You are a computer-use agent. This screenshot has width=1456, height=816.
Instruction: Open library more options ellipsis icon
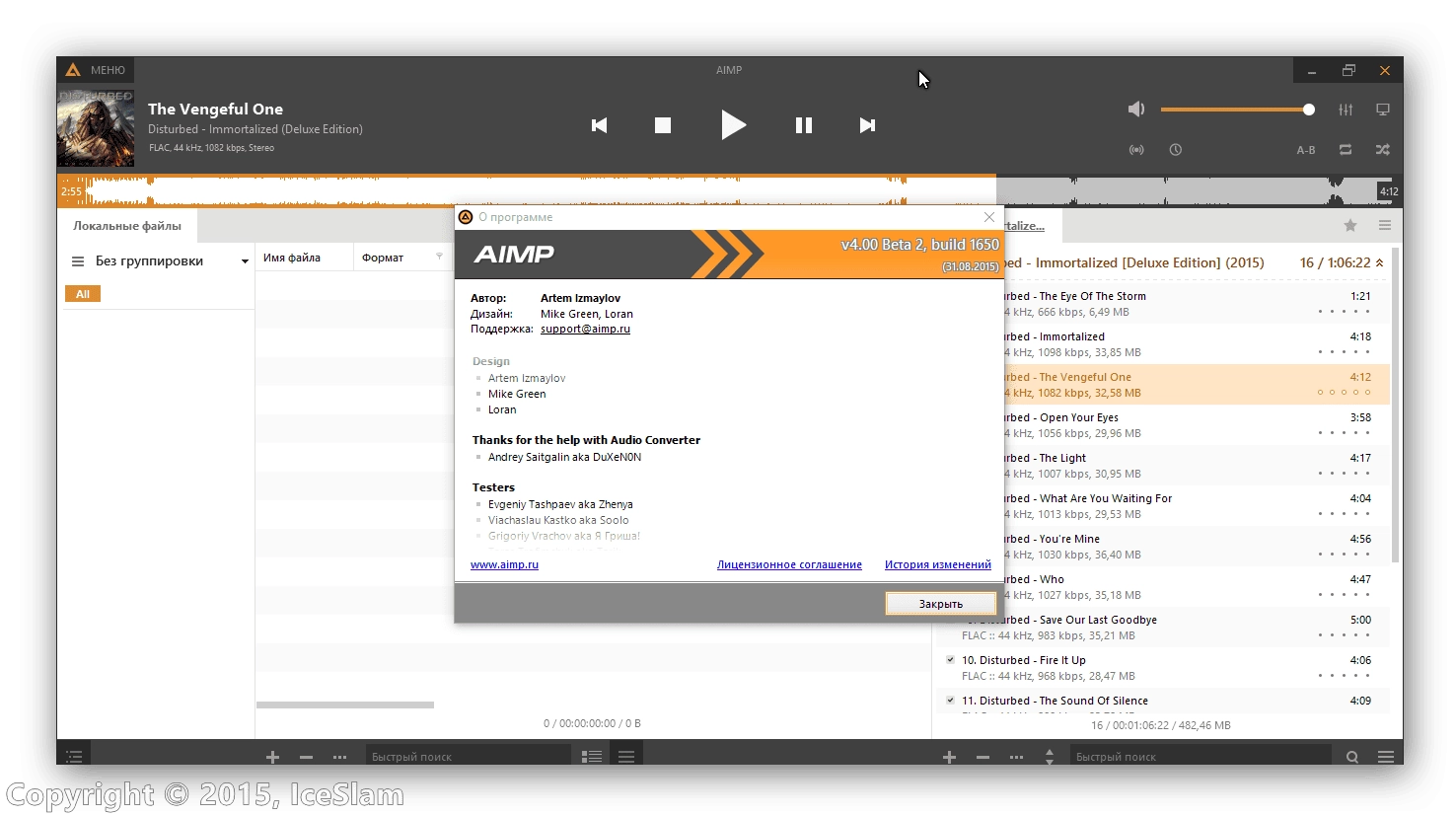pyautogui.click(x=339, y=757)
